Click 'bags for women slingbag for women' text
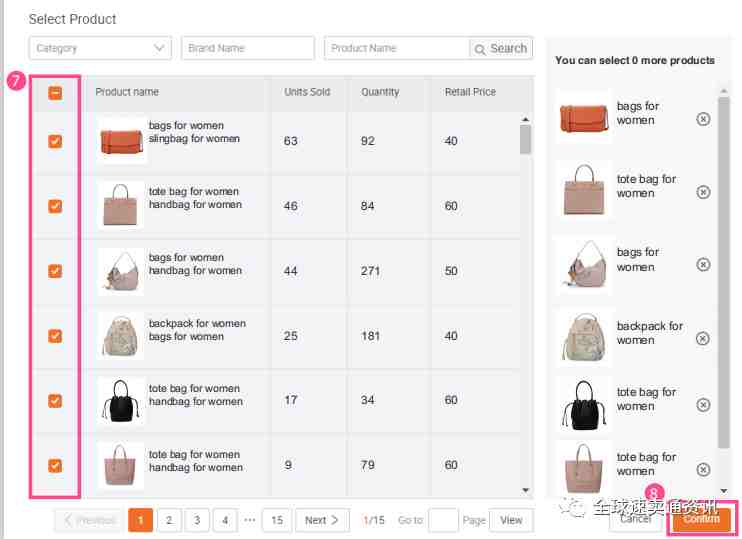The width and height of the screenshot is (742, 539). click(194, 132)
